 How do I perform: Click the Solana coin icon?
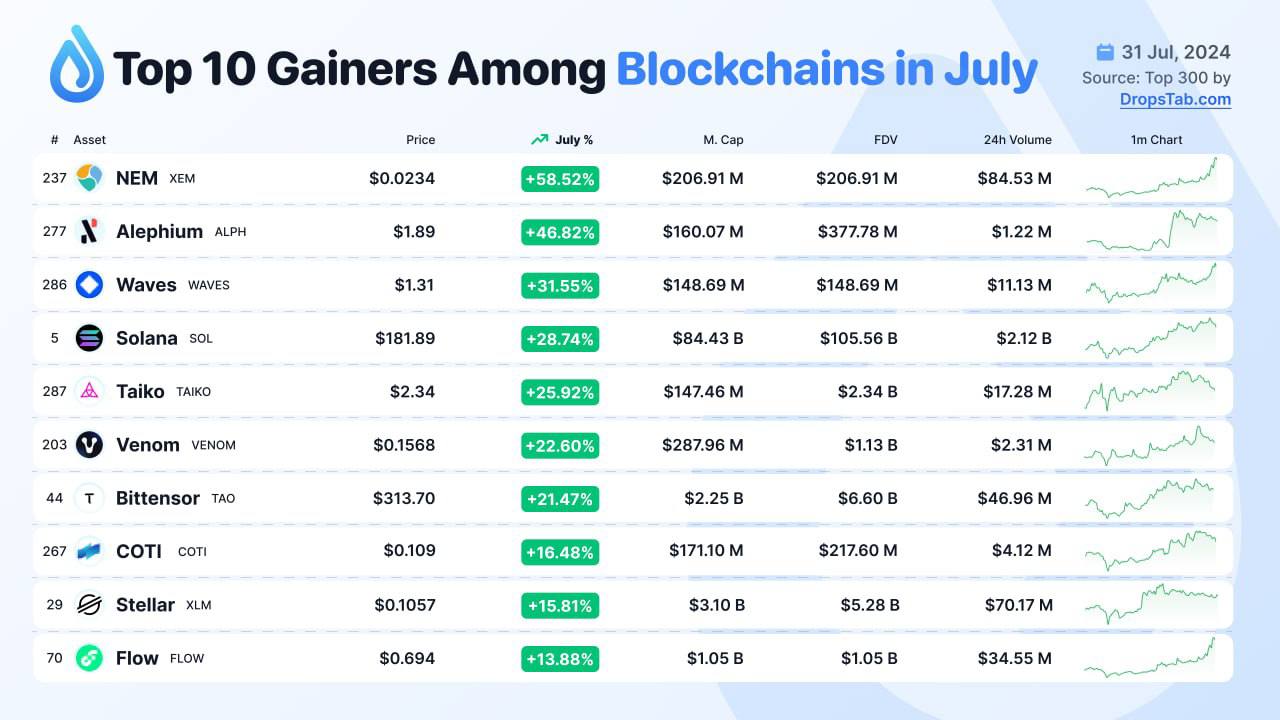(x=89, y=338)
